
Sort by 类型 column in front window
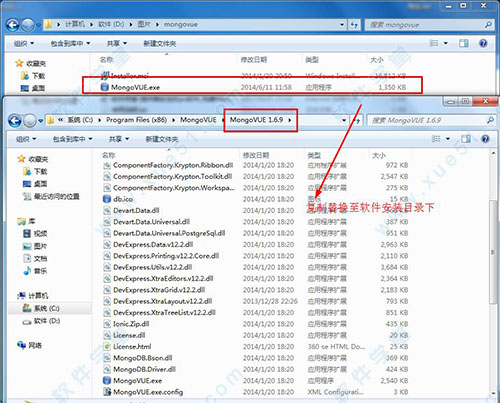[314, 155]
